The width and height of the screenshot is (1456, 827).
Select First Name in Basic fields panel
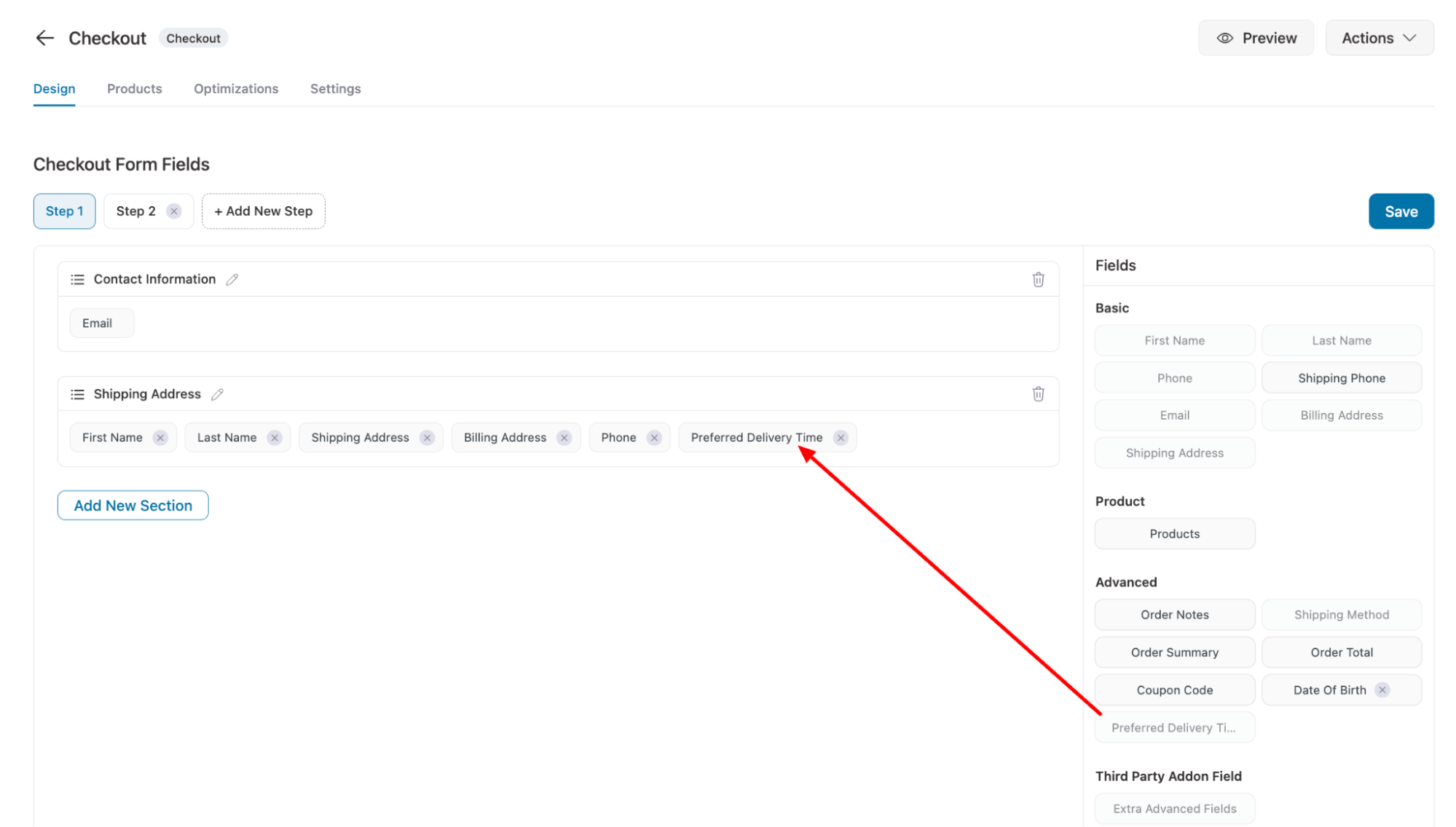click(1174, 341)
